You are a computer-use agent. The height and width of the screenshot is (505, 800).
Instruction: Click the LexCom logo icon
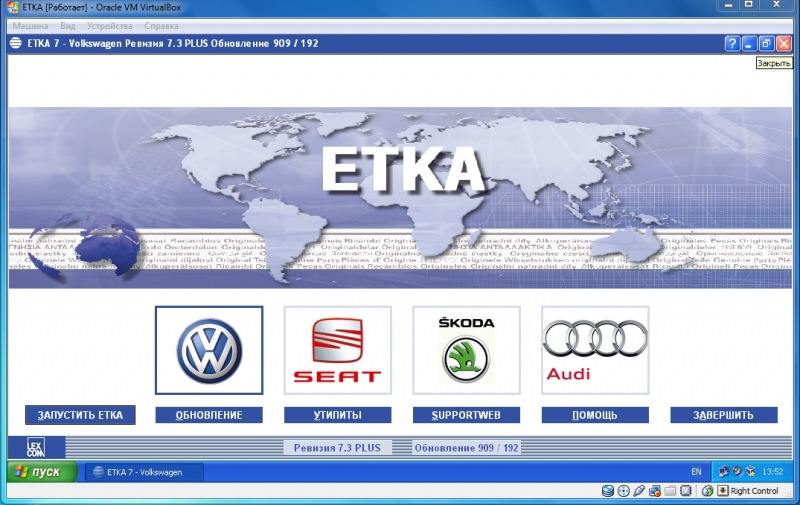pos(36,447)
